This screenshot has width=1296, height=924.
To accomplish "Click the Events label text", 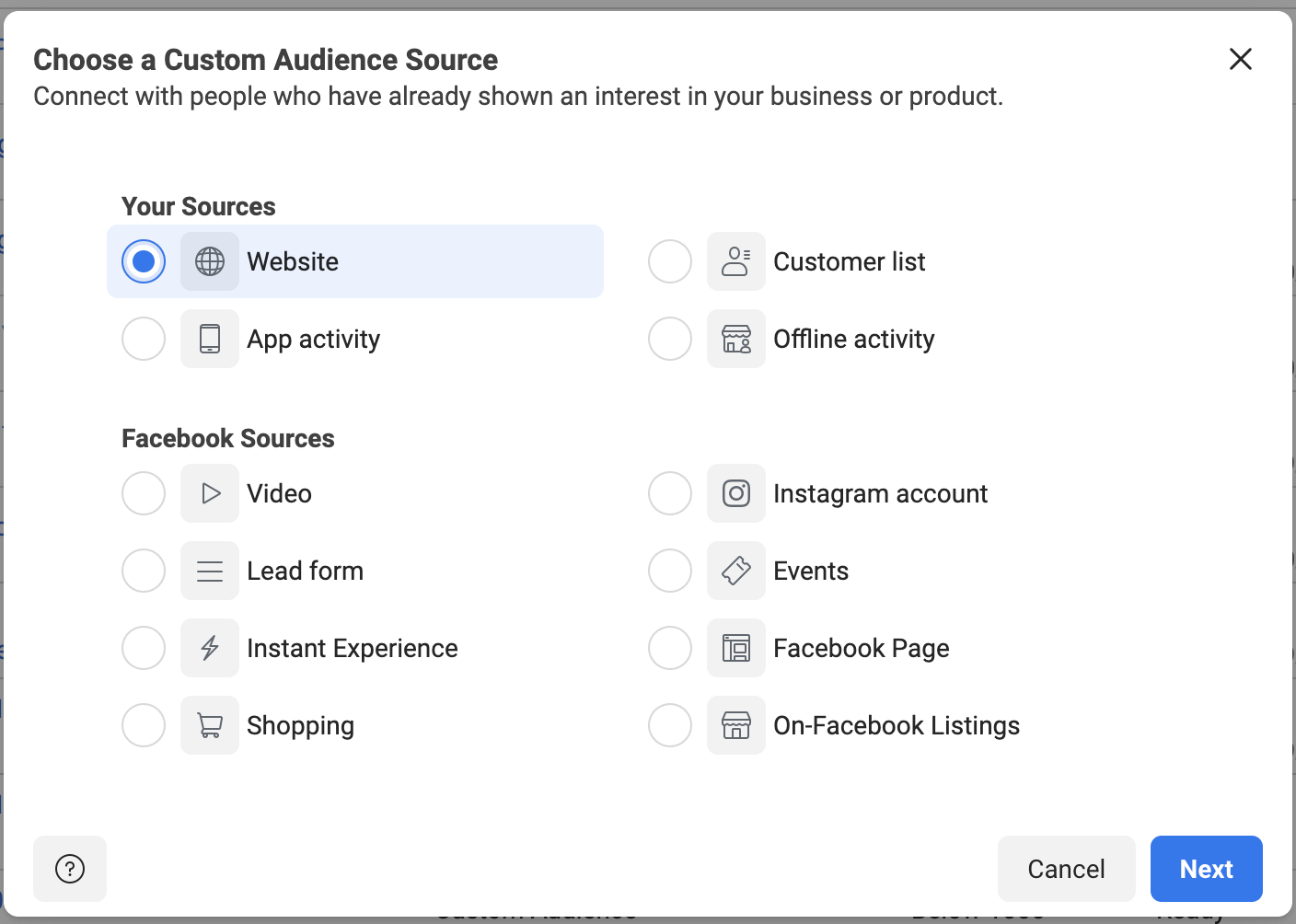I will [811, 571].
